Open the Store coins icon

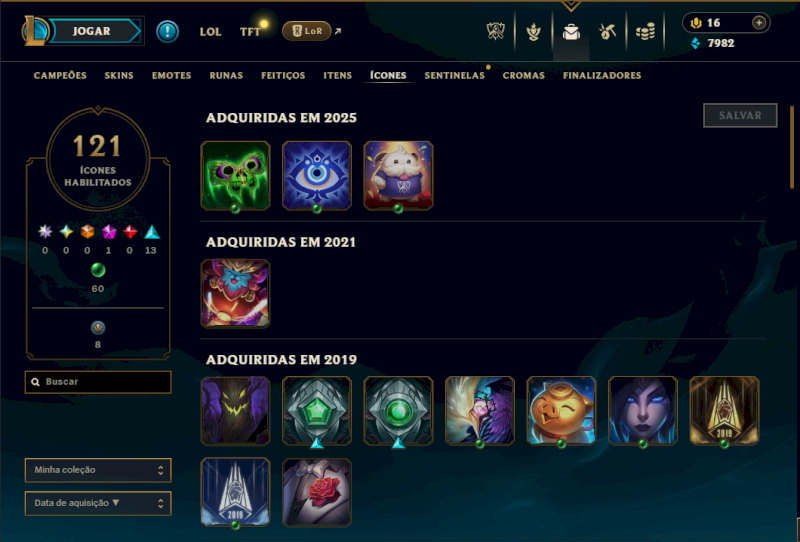click(645, 32)
